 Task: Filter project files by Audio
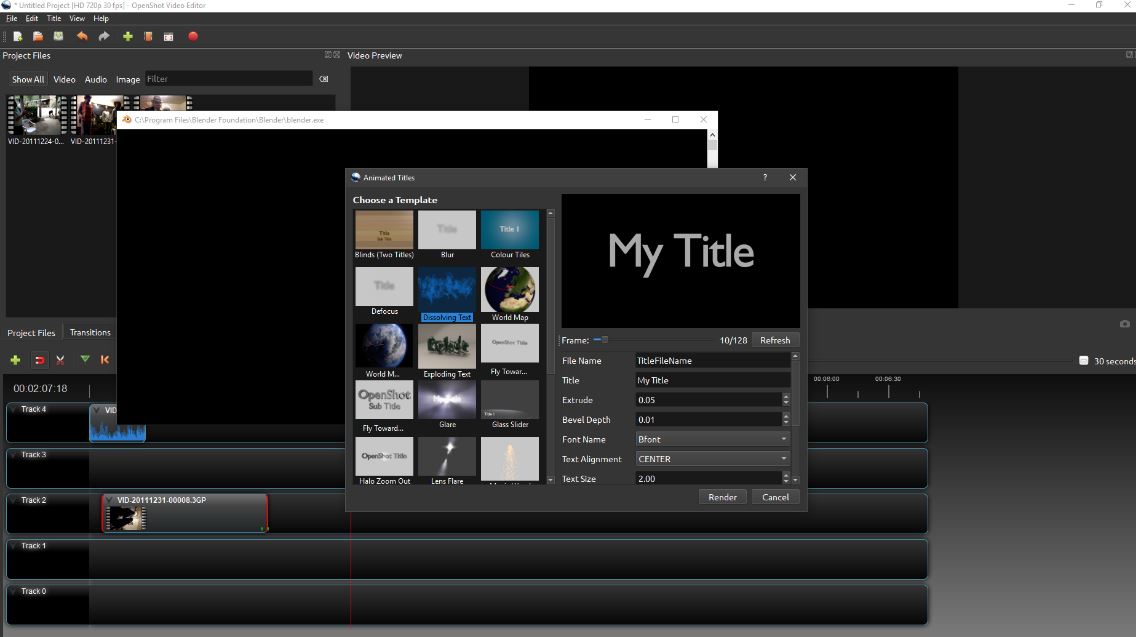[x=96, y=80]
